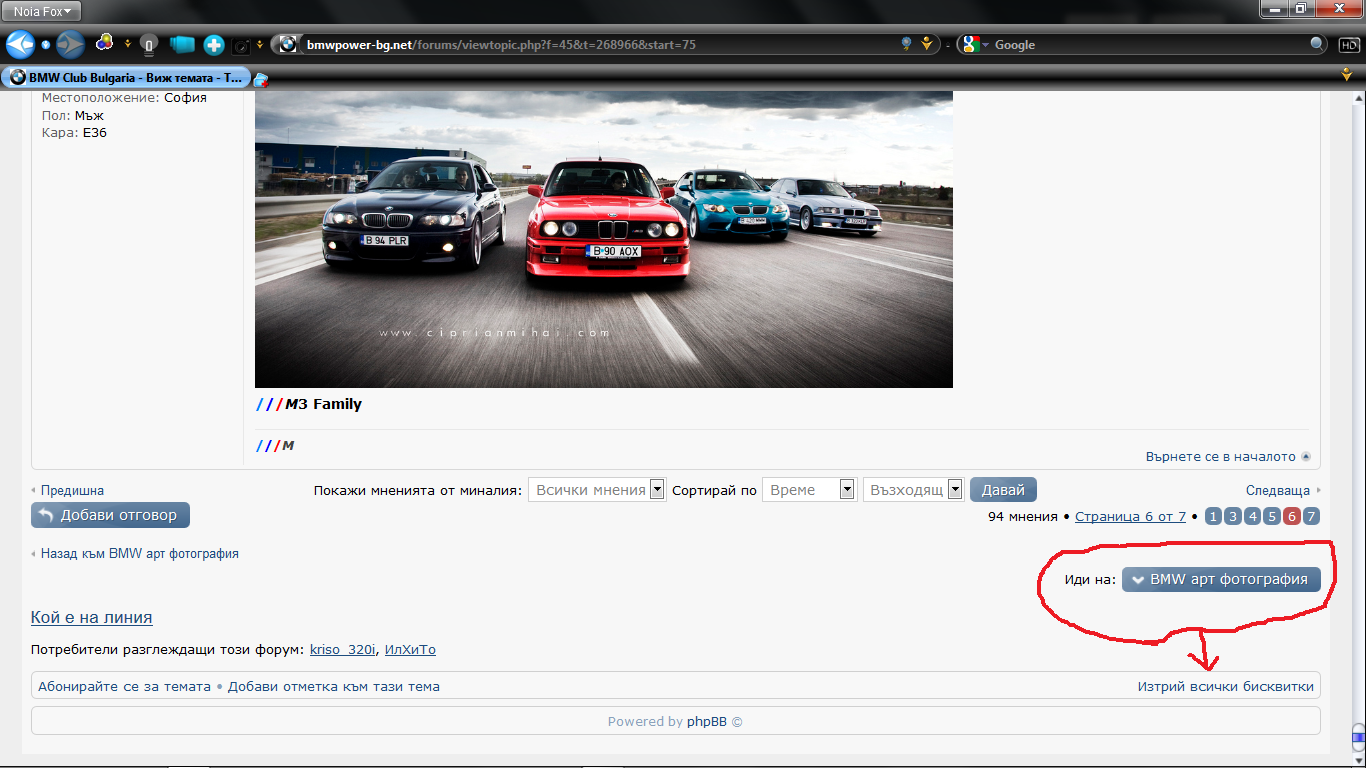Open the Възходящ order dropdown

point(913,489)
